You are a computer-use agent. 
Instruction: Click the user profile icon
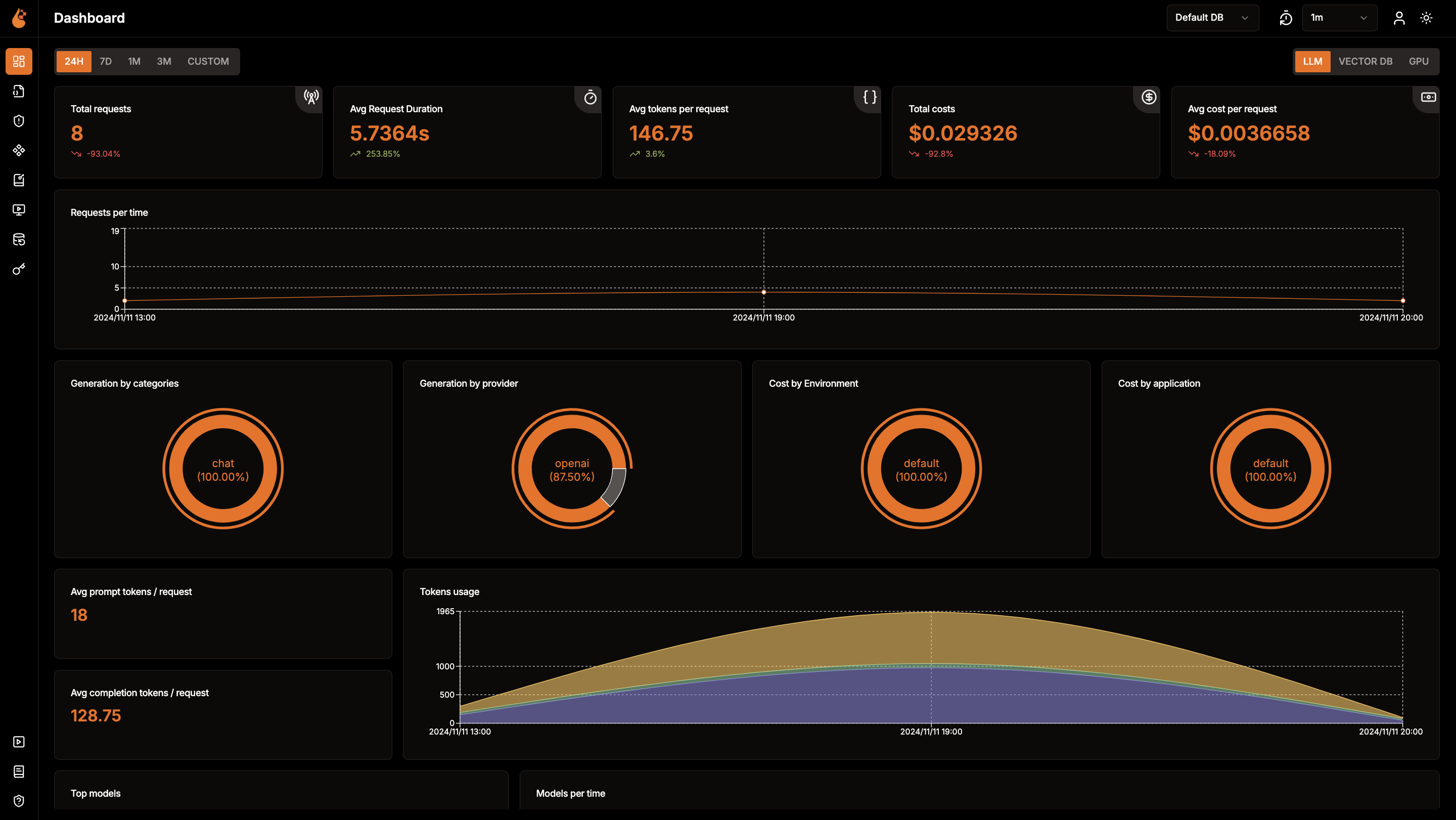[1399, 18]
